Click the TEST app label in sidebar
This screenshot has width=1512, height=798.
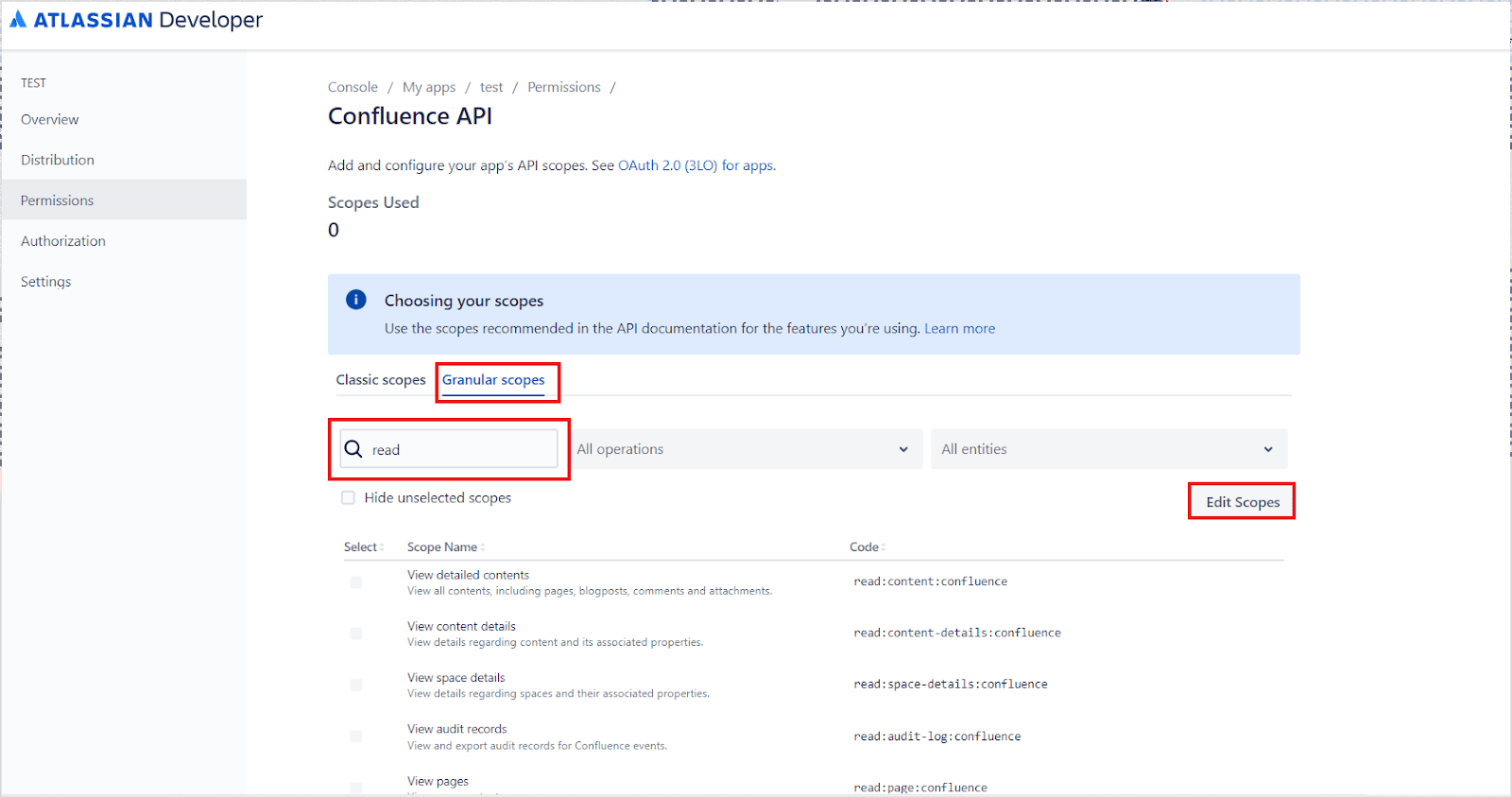(x=34, y=83)
